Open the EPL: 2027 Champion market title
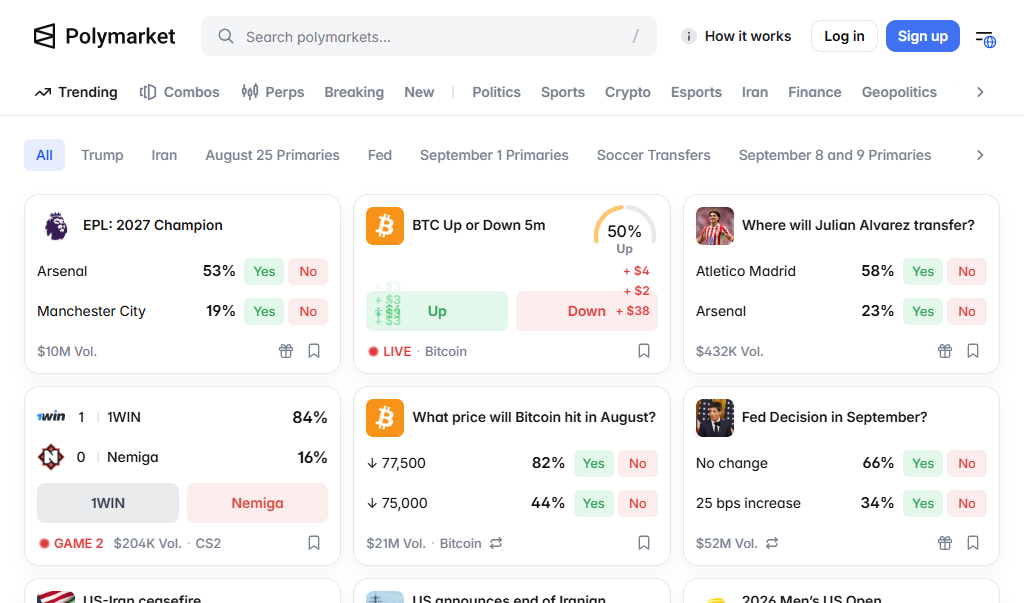Viewport: 1024px width, 603px height. [x=153, y=225]
